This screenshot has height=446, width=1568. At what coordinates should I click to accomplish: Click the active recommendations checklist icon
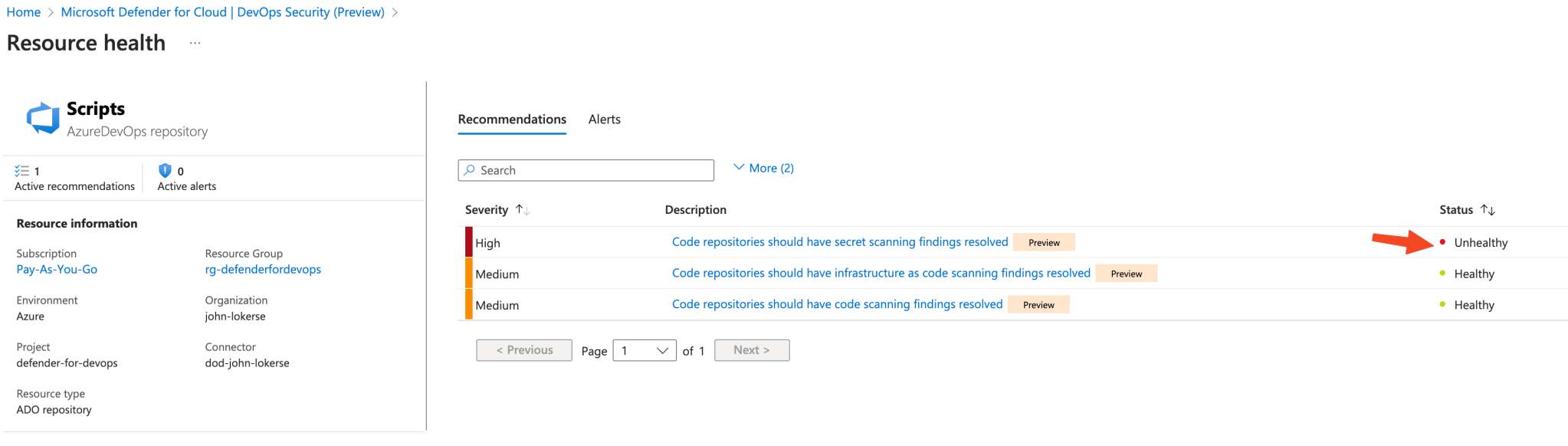click(21, 171)
